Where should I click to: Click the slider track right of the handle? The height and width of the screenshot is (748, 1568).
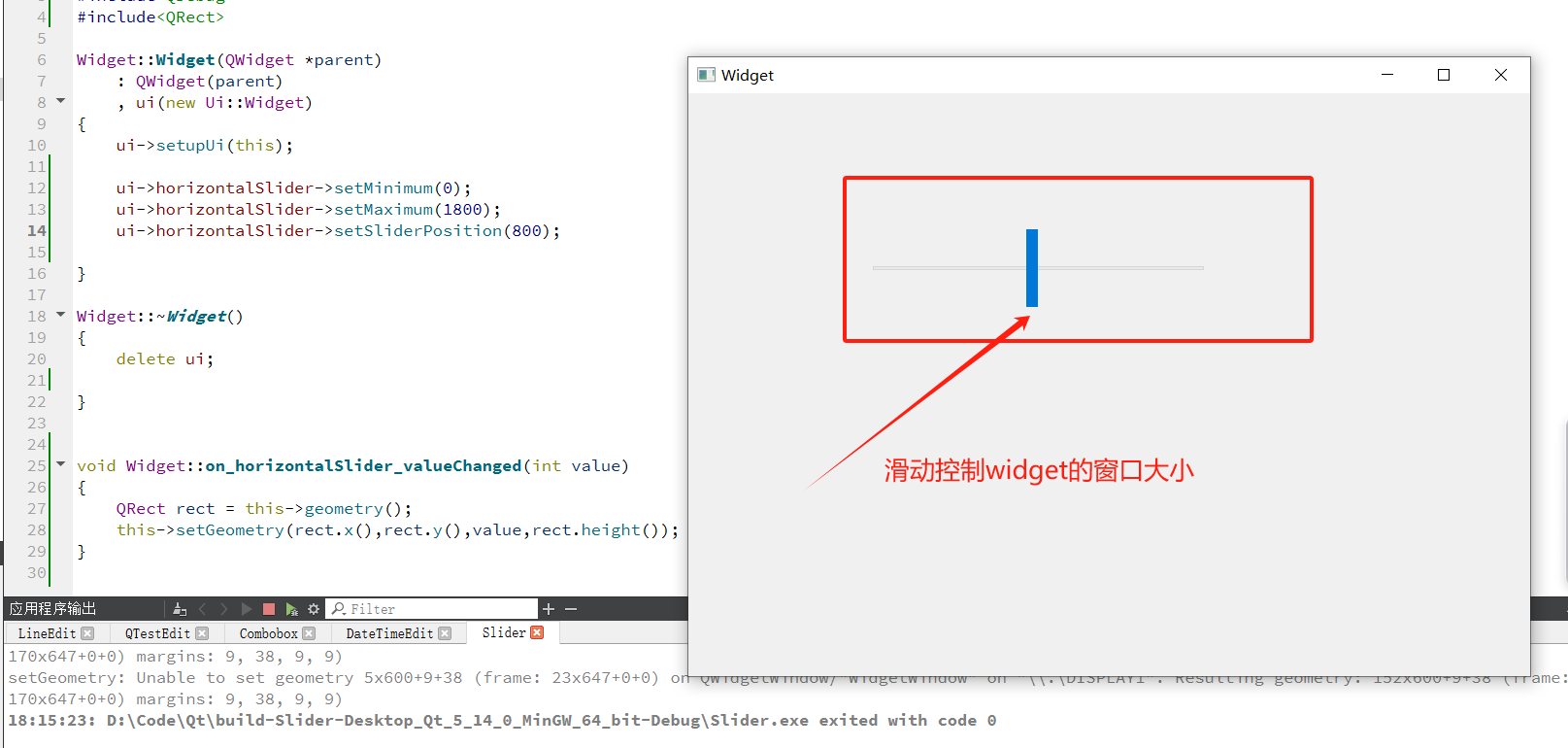point(1121,268)
